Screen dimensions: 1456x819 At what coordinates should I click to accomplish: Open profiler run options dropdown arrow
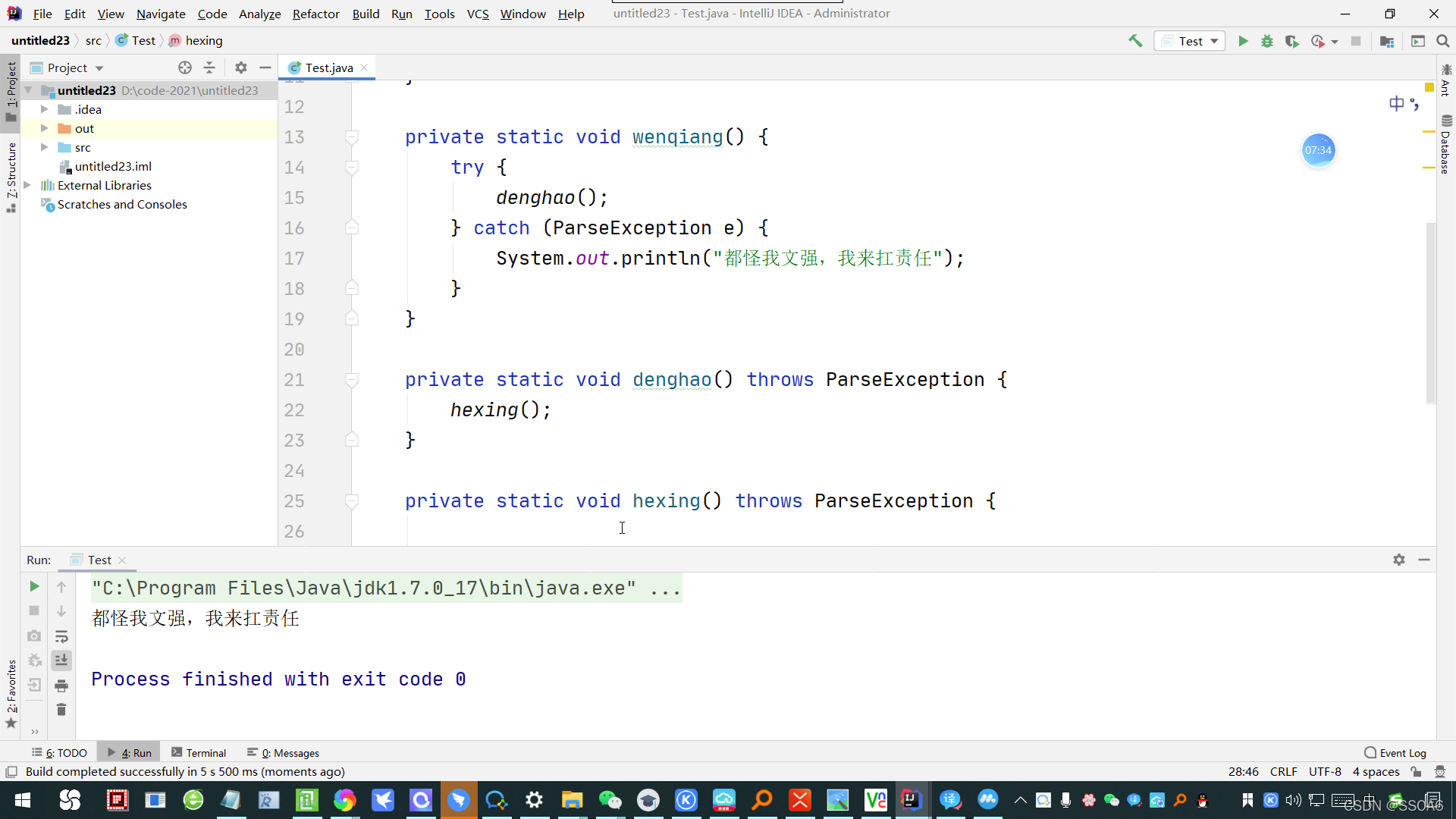1335,42
